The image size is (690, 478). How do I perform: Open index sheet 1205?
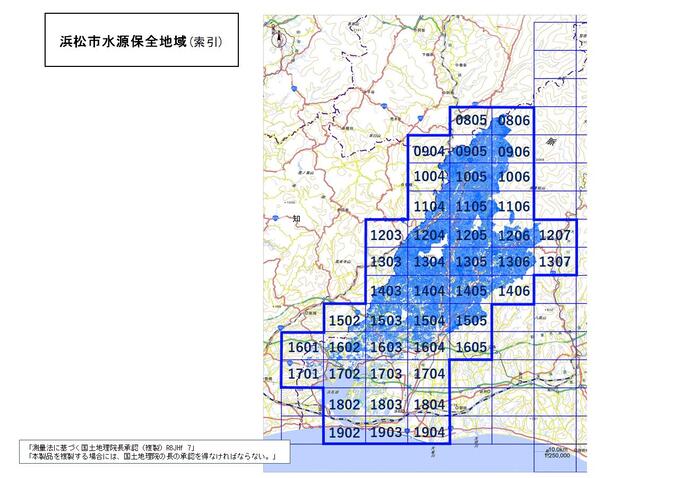471,234
